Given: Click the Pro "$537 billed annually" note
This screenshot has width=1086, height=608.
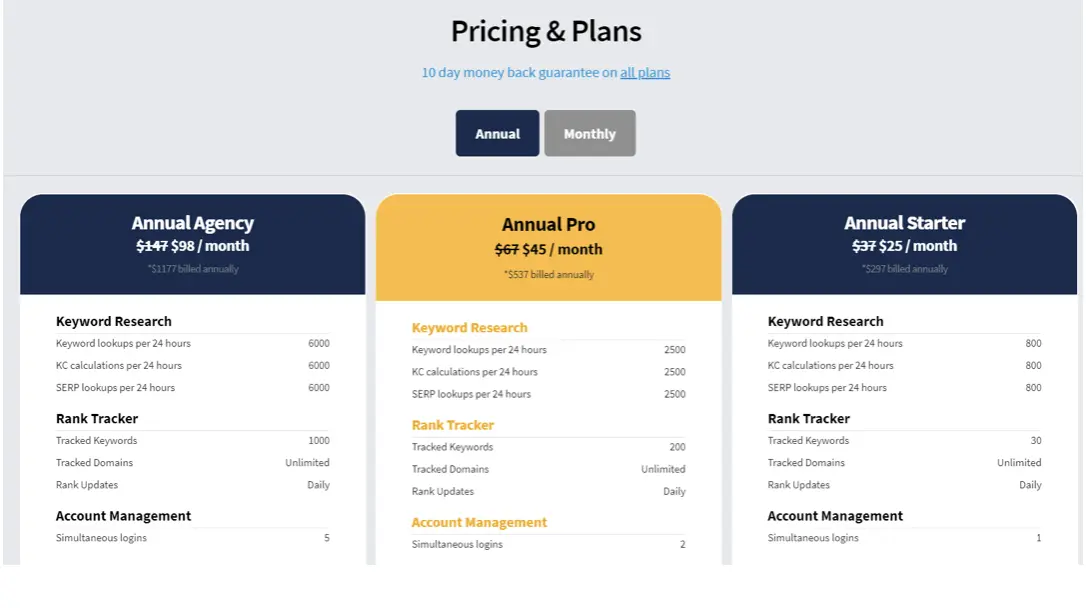Looking at the screenshot, I should [x=548, y=275].
